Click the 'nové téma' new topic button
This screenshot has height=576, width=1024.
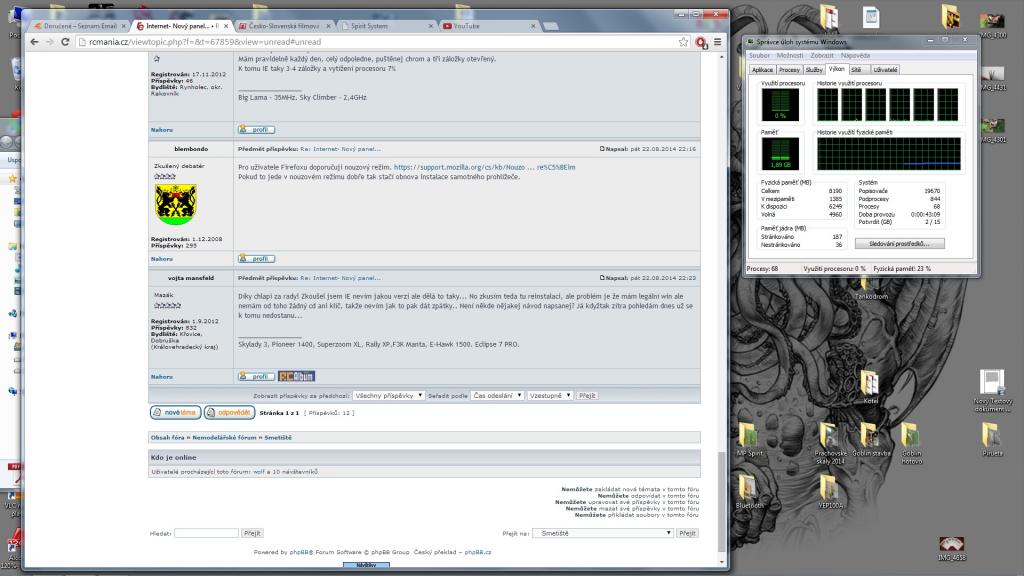[175, 412]
